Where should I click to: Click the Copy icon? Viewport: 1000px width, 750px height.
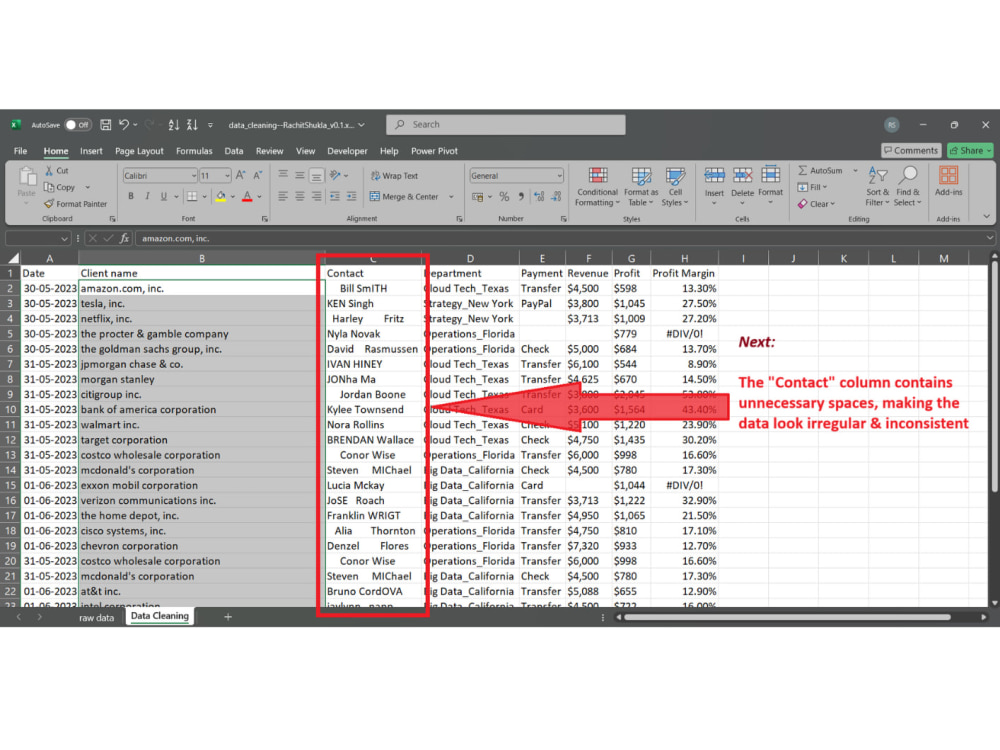tap(49, 187)
